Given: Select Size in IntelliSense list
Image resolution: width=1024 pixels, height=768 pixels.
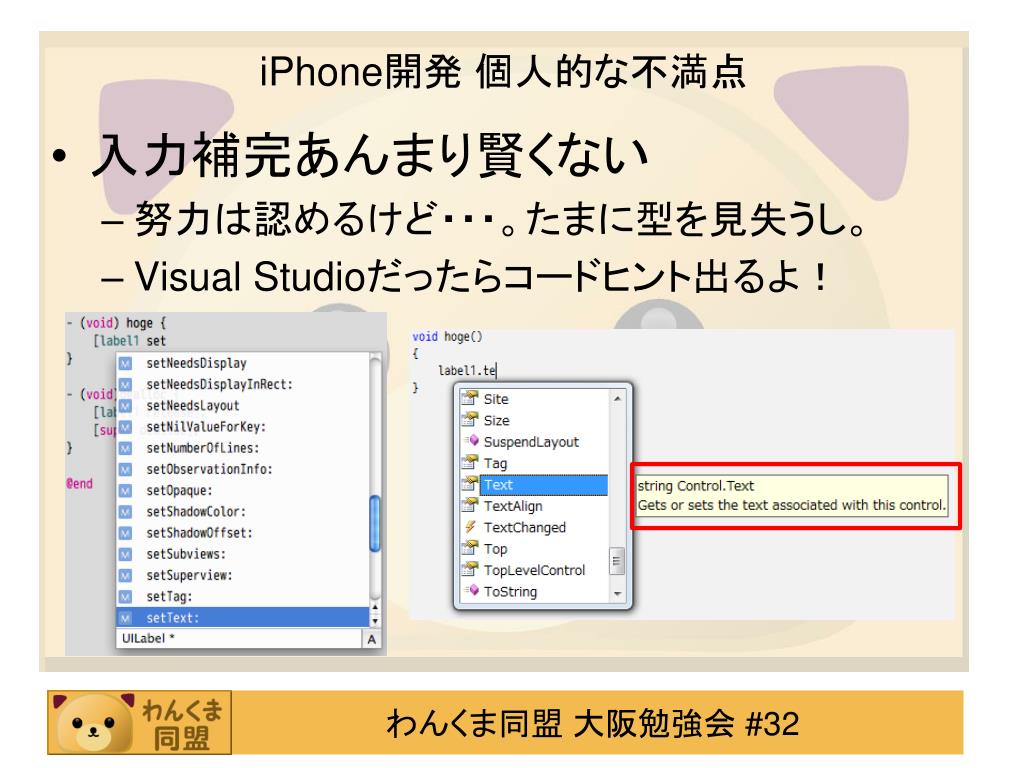Looking at the screenshot, I should coord(496,421).
